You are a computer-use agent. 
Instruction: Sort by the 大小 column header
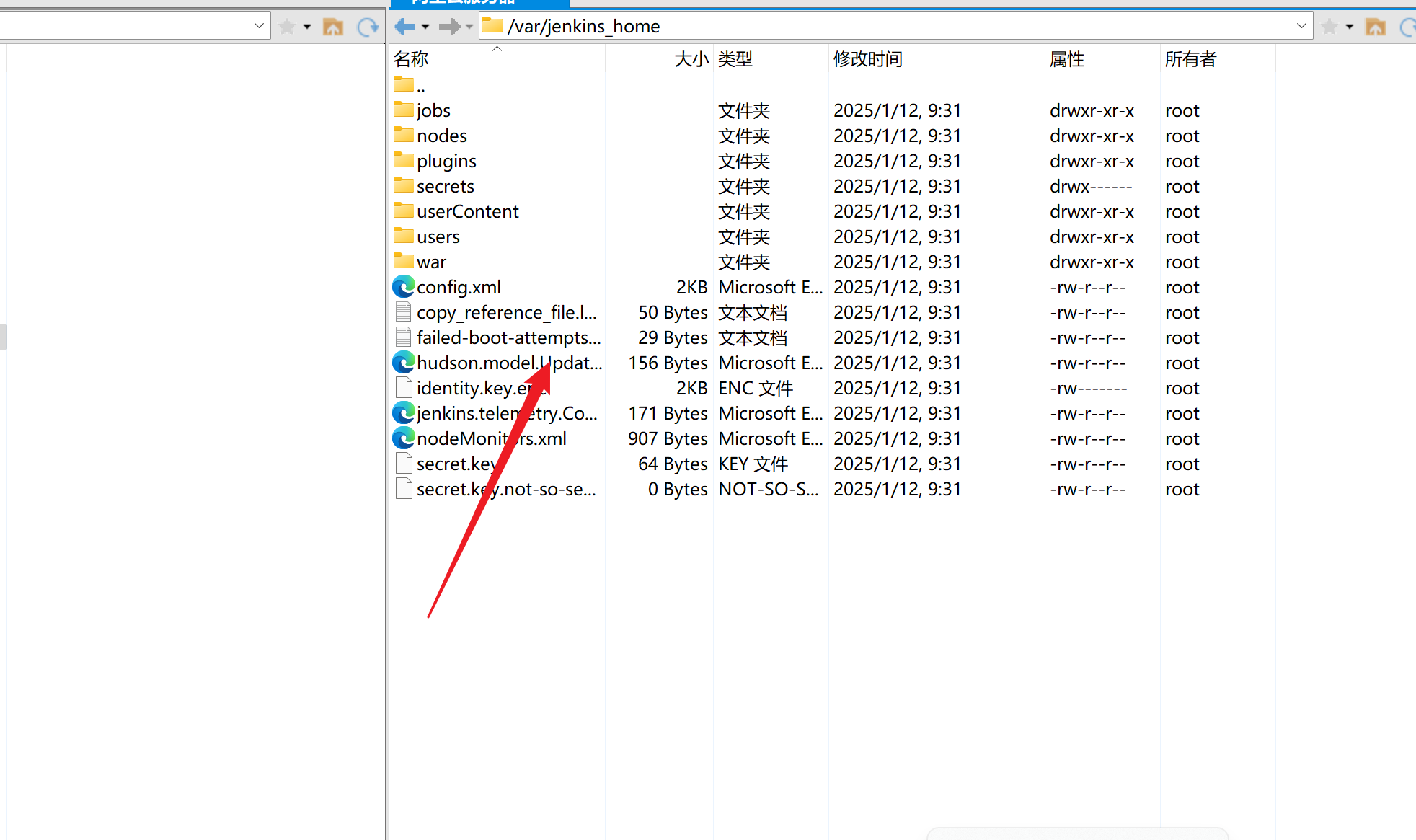pos(691,59)
